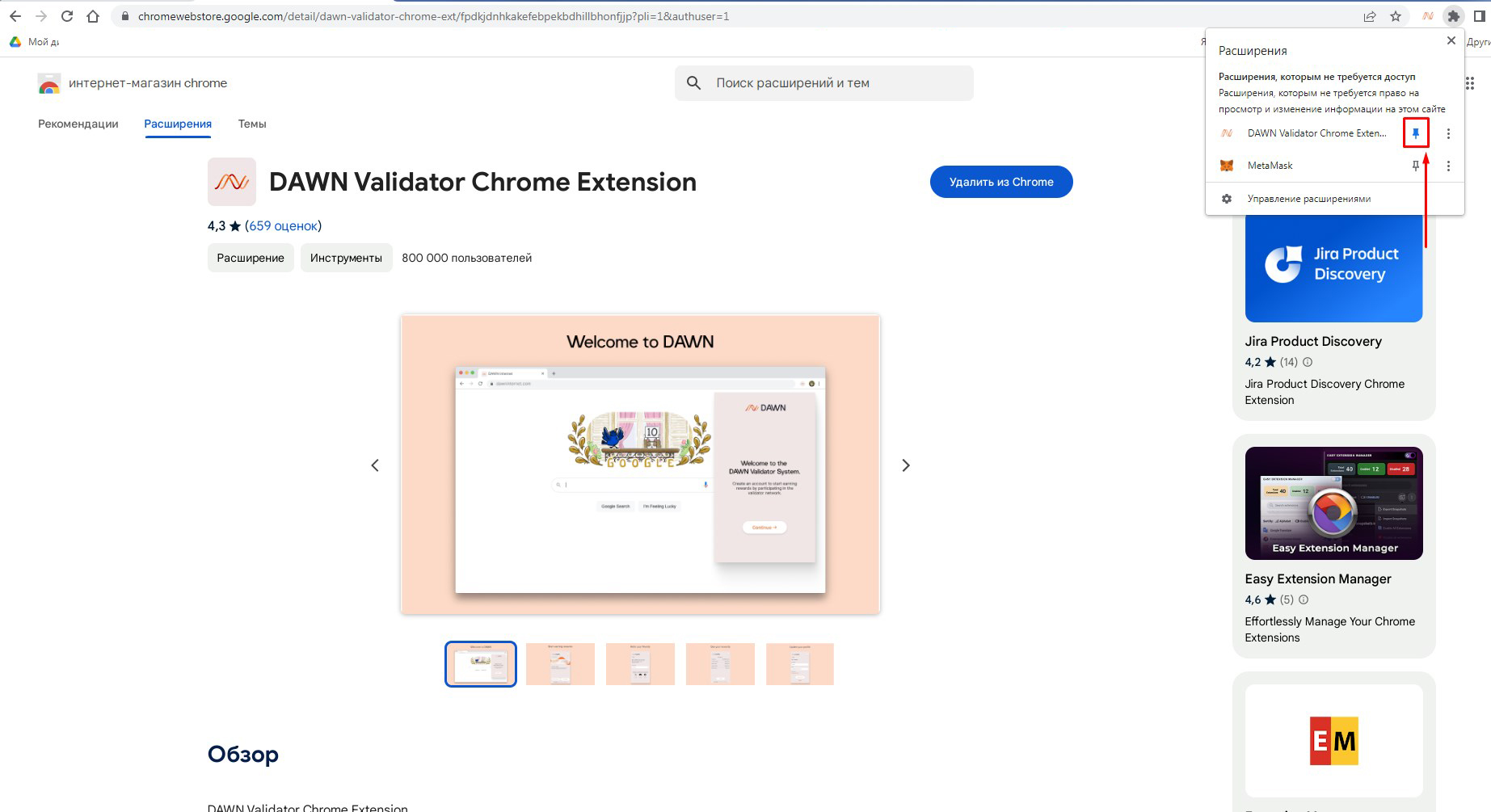The height and width of the screenshot is (812, 1491).
Task: Open the browser home page icon
Action: pos(93,16)
